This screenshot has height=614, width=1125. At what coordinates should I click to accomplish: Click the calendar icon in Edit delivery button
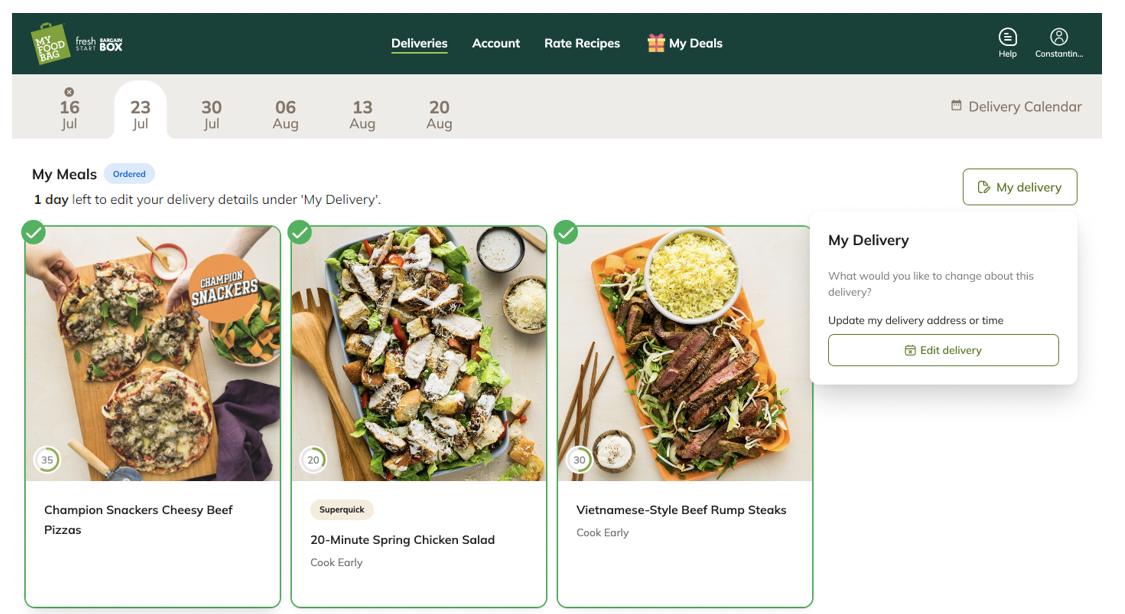coord(910,350)
